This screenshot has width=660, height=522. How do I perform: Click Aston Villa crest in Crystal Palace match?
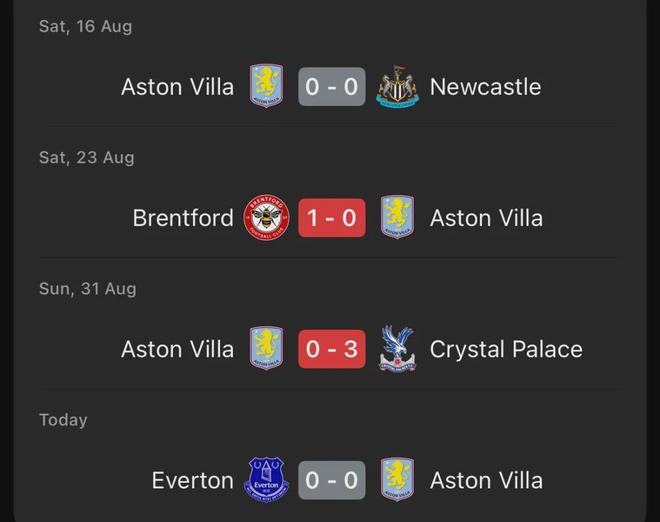pyautogui.click(x=266, y=349)
